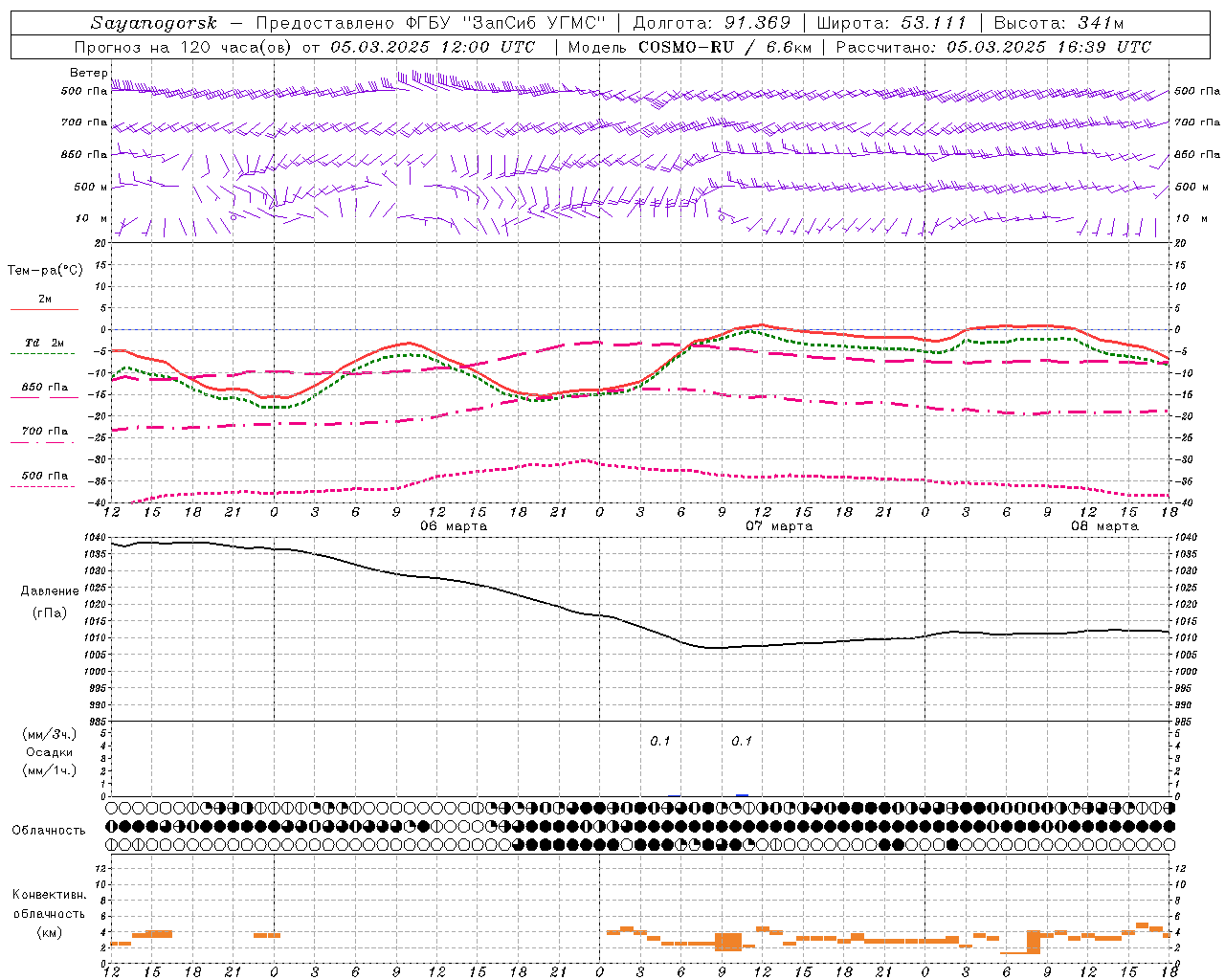1225x980 pixels.
Task: Click 'Предоставлено ФГБУ "ЗапСиб УГМС"' provider text
Action: coord(432,23)
